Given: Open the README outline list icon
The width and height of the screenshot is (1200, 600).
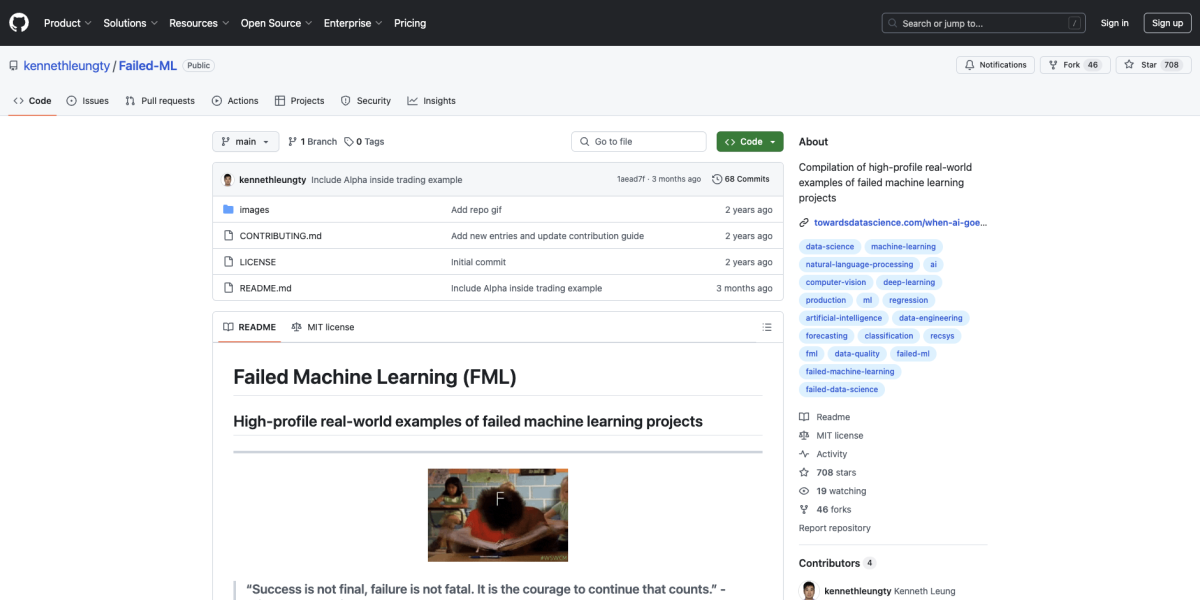Looking at the screenshot, I should [767, 327].
